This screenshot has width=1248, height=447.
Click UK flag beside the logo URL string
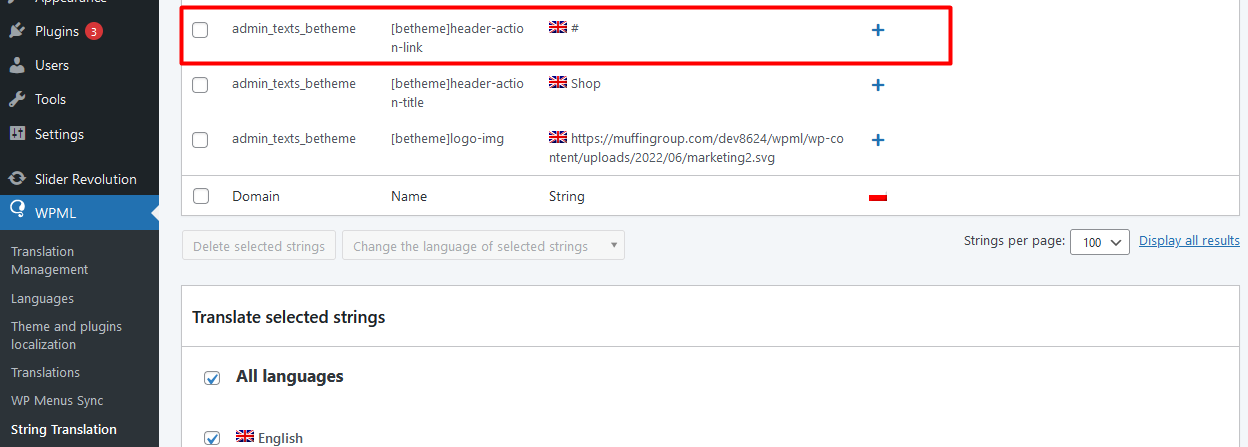(x=558, y=138)
